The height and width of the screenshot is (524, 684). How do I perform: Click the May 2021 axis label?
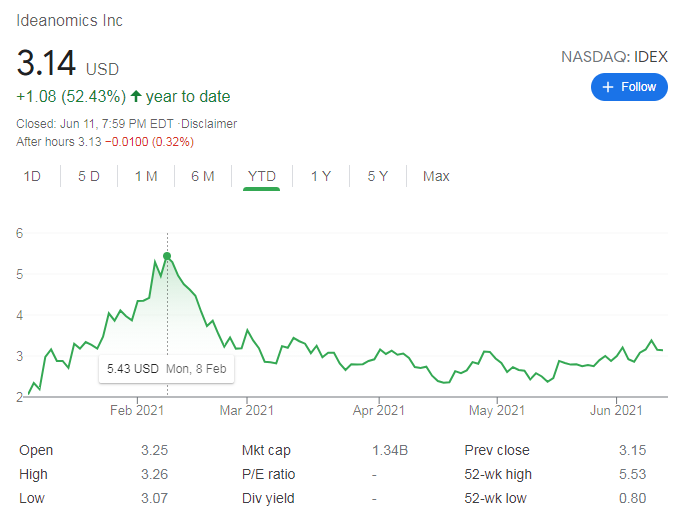(497, 411)
